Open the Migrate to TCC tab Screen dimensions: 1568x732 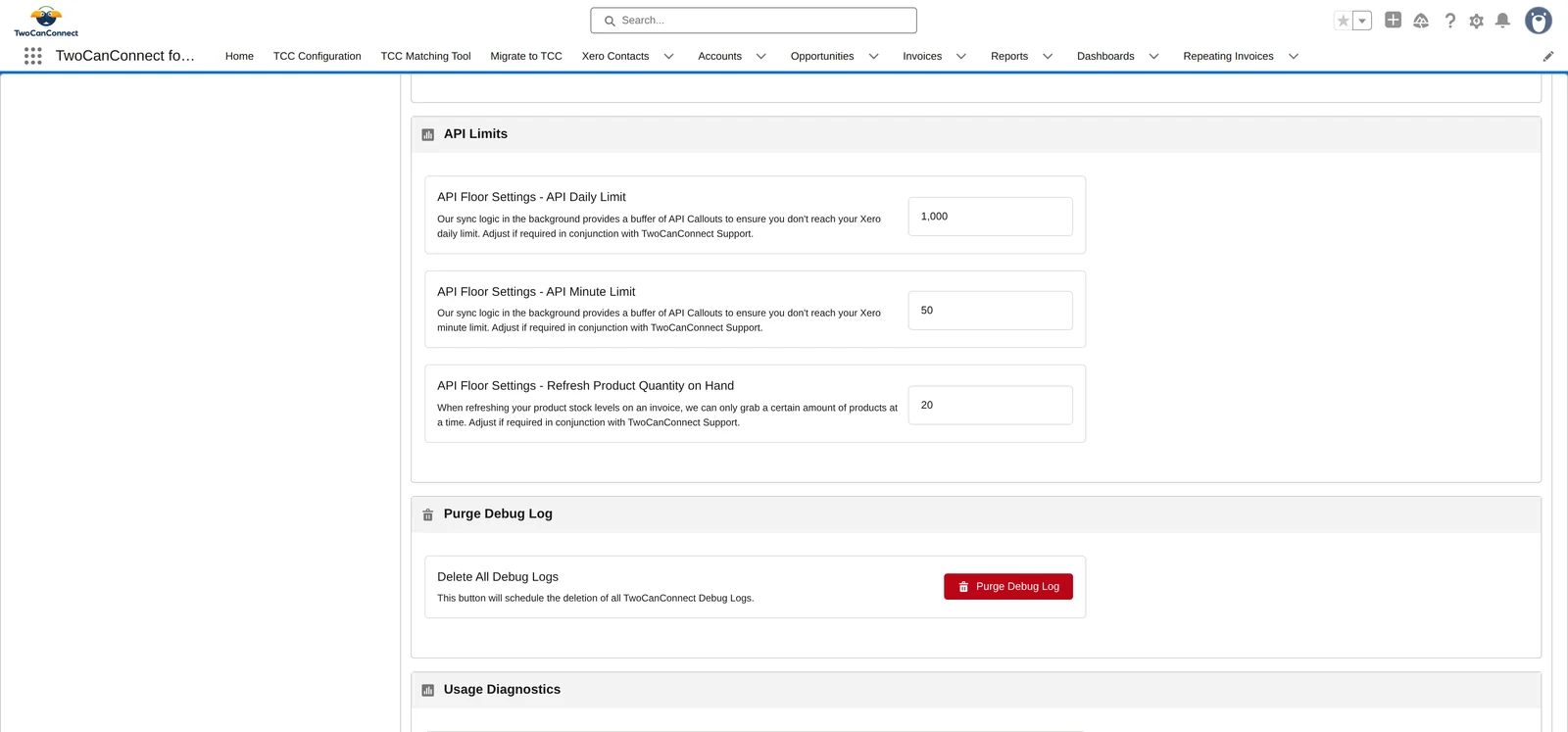point(526,56)
